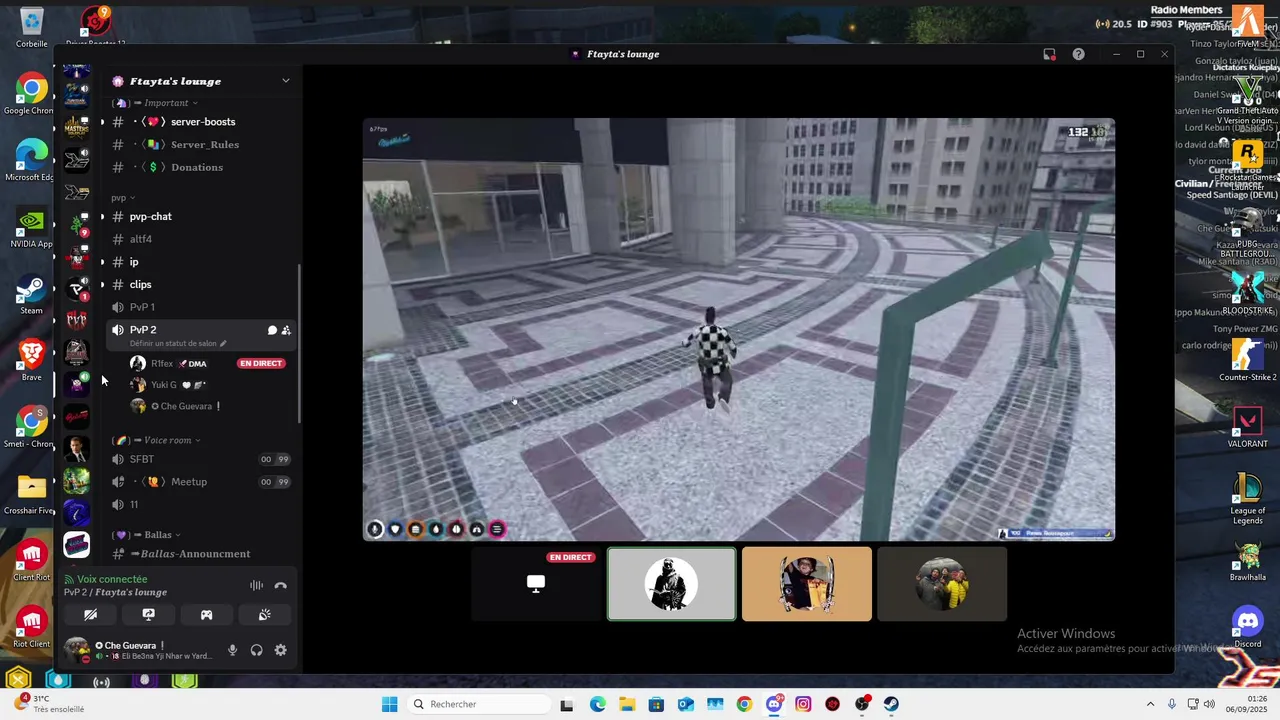The width and height of the screenshot is (1280, 720).
Task: Click the live stream video view
Action: [x=739, y=330]
